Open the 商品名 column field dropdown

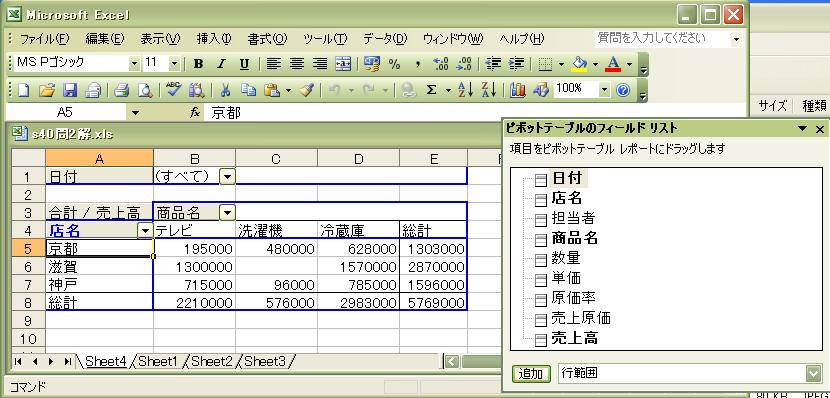coord(227,213)
